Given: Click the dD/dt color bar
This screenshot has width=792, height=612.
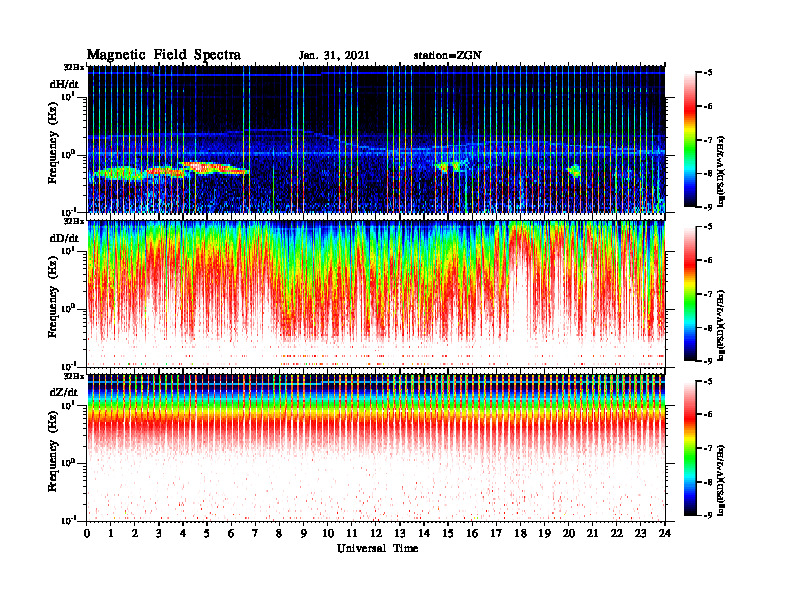Looking at the screenshot, I should pos(690,294).
